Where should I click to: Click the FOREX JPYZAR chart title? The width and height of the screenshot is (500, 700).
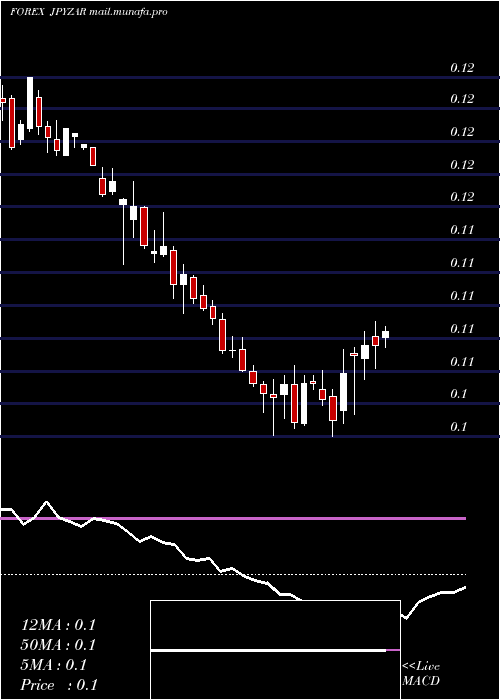coord(48,12)
